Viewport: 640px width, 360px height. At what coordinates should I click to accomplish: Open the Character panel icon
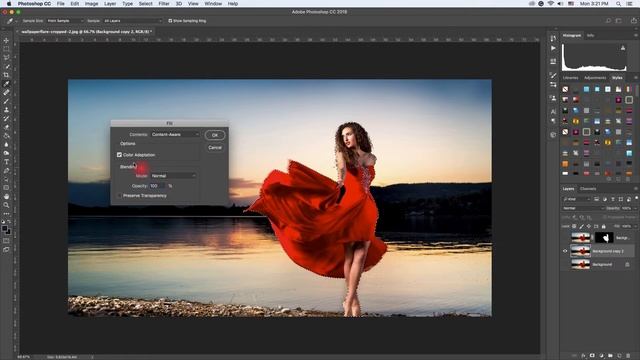pos(553,111)
